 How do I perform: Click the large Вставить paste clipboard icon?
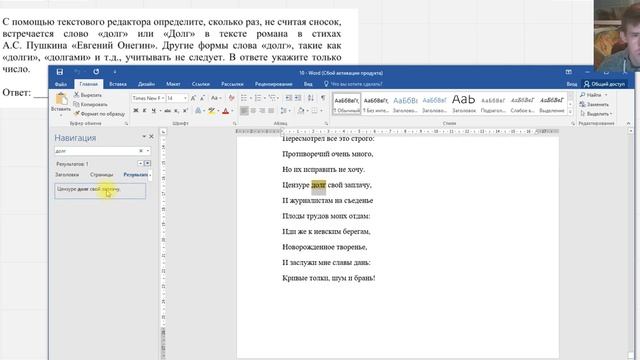[x=61, y=99]
